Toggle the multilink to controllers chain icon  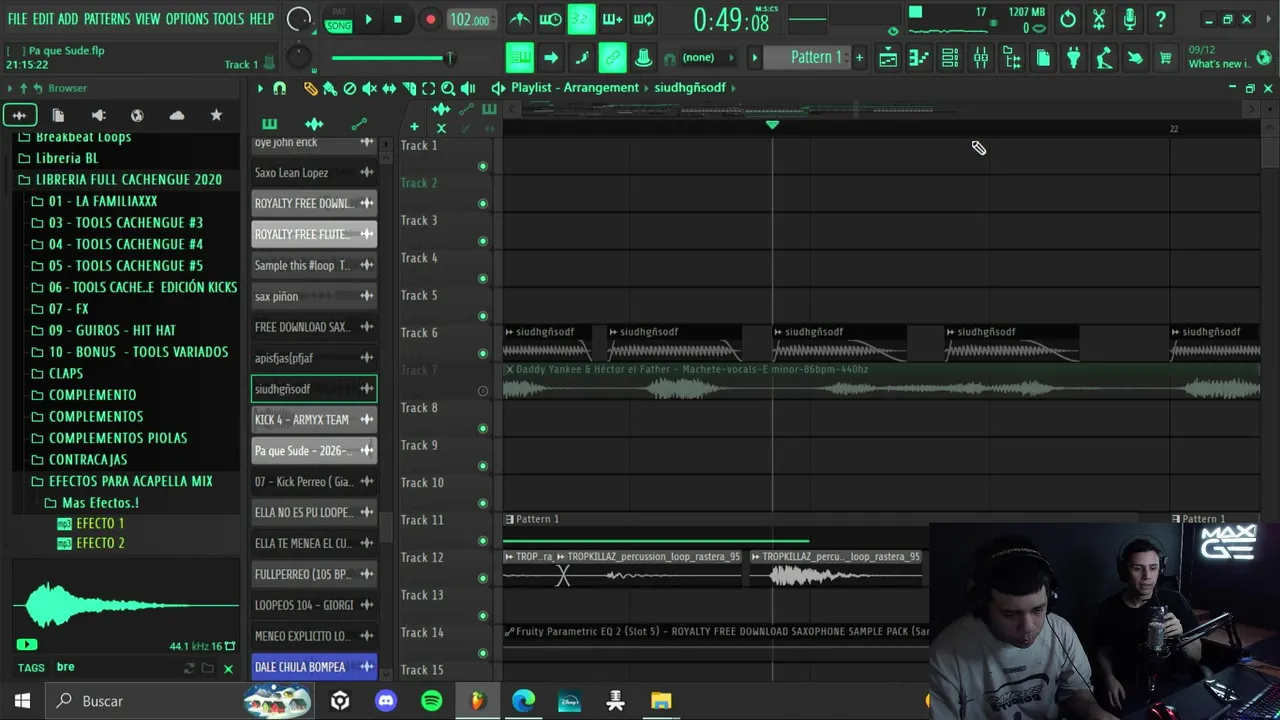(612, 58)
